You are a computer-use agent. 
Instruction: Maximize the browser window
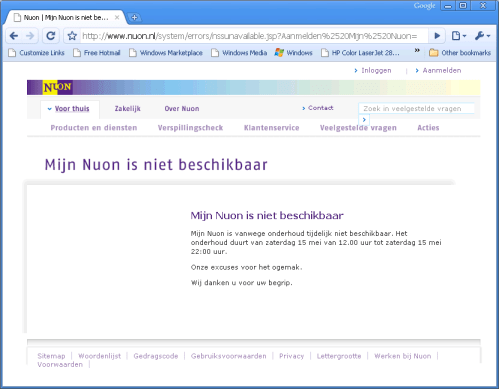(x=463, y=6)
